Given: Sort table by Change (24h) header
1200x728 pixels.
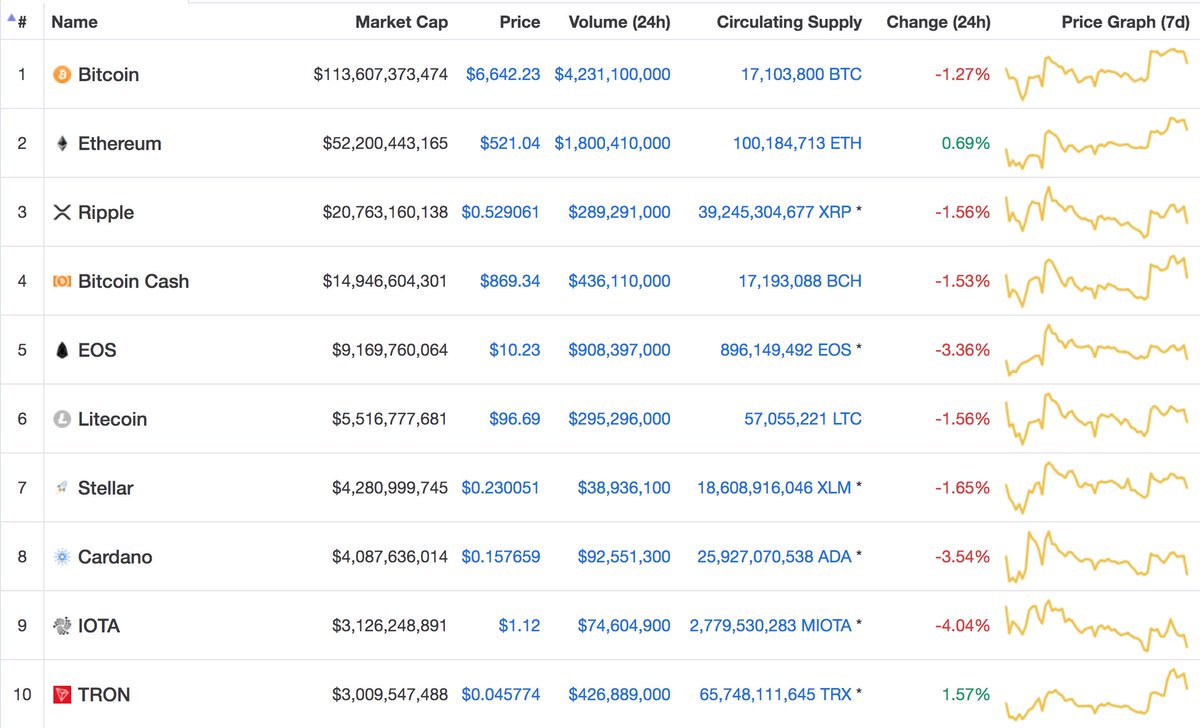Looking at the screenshot, I should 938,22.
